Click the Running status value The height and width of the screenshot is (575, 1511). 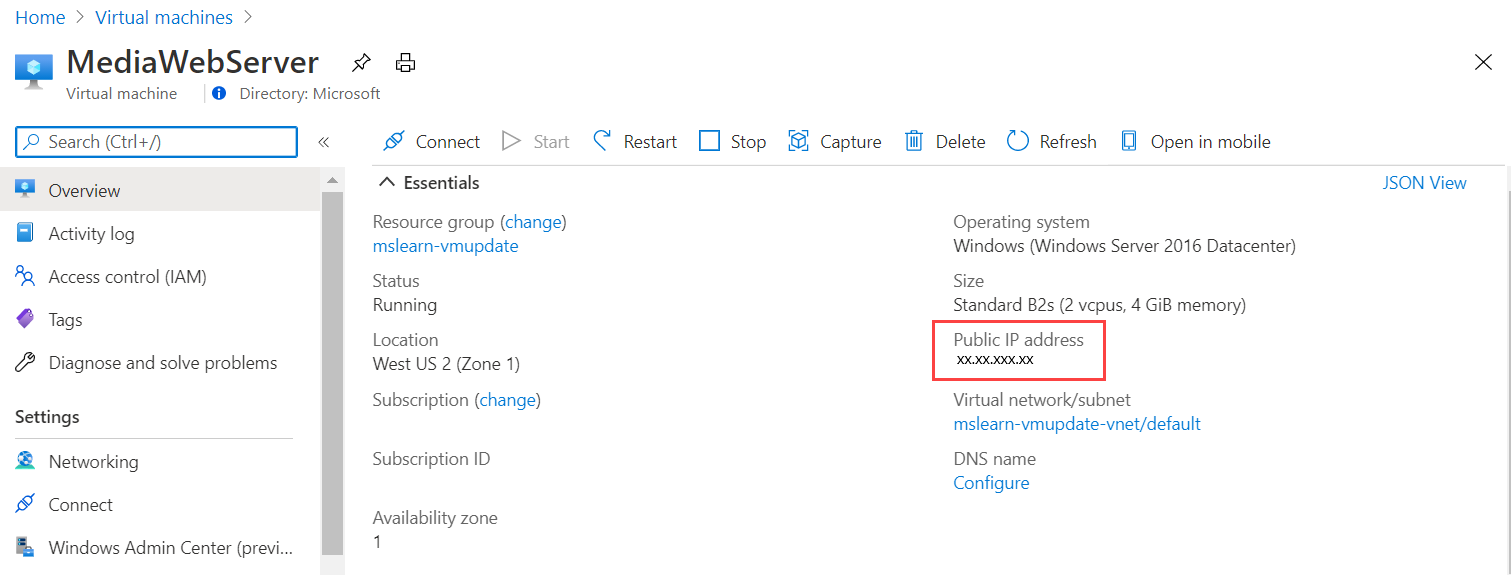pos(405,305)
